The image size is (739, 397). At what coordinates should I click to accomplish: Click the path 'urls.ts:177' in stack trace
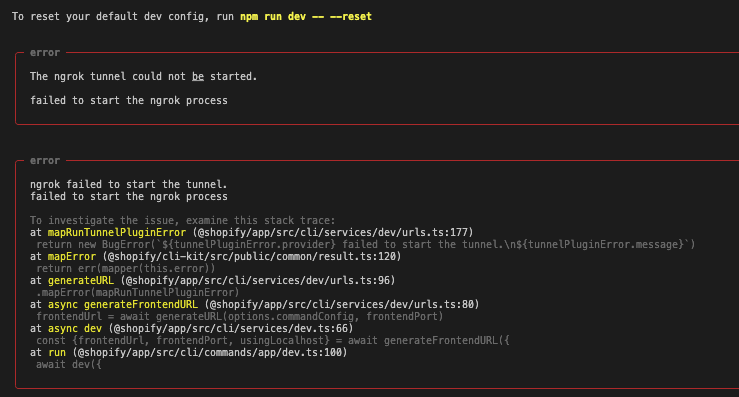pos(437,232)
